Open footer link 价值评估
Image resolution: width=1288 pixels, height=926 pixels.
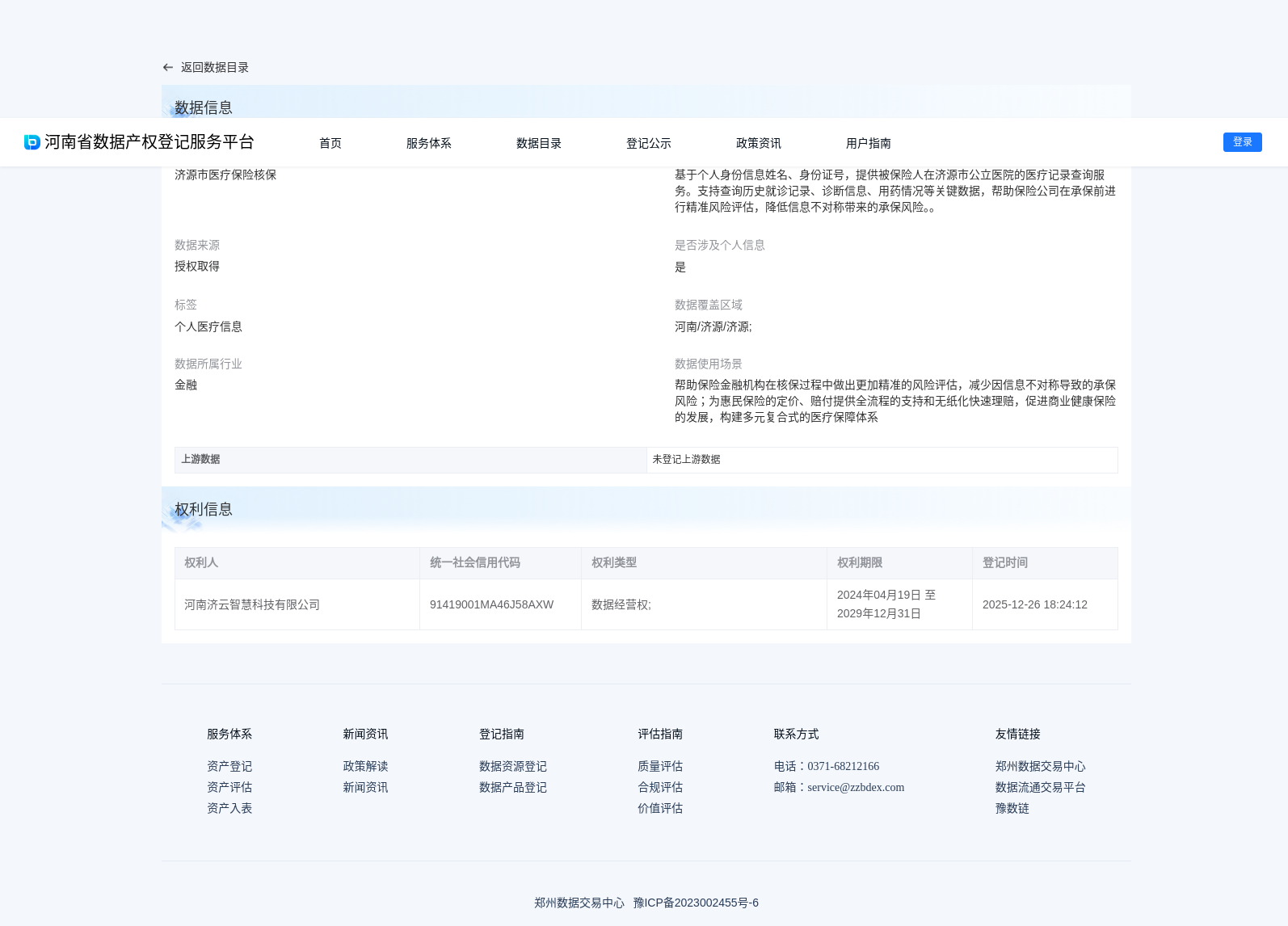[660, 808]
